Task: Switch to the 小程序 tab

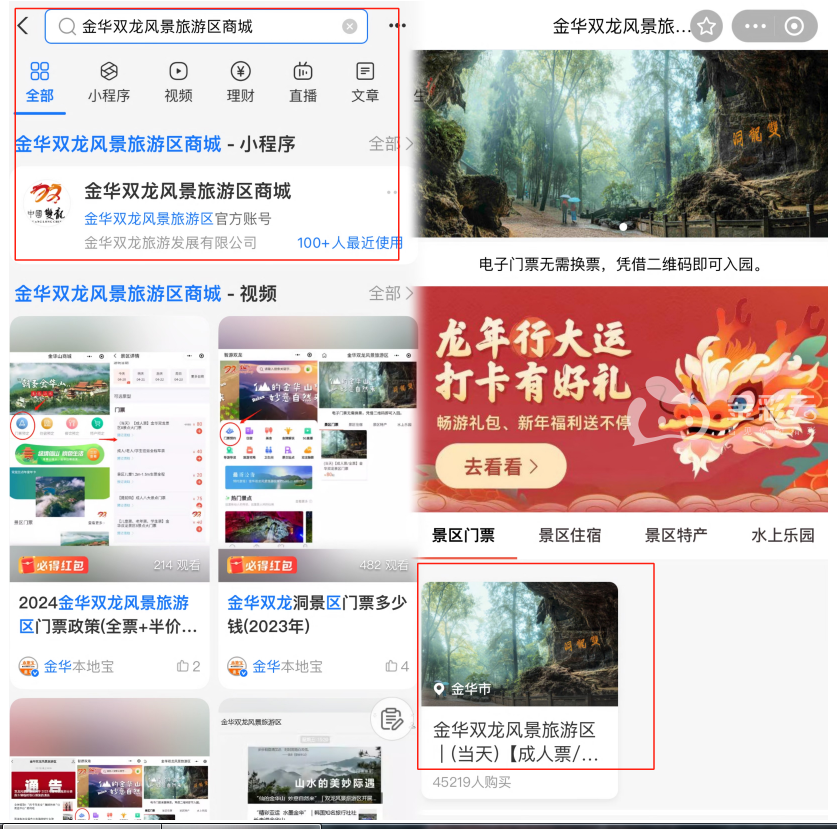Action: click(109, 83)
